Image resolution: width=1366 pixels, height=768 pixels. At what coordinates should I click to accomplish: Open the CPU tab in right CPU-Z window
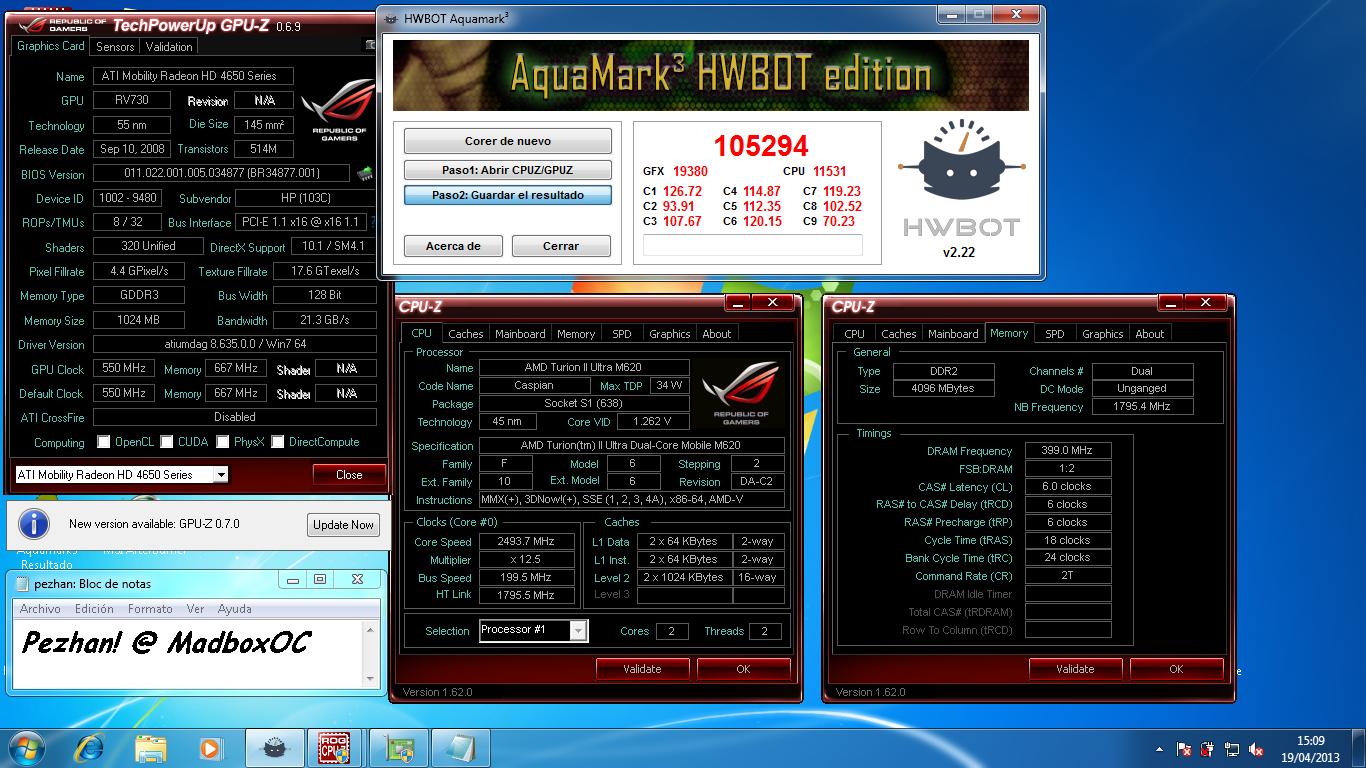click(x=855, y=334)
